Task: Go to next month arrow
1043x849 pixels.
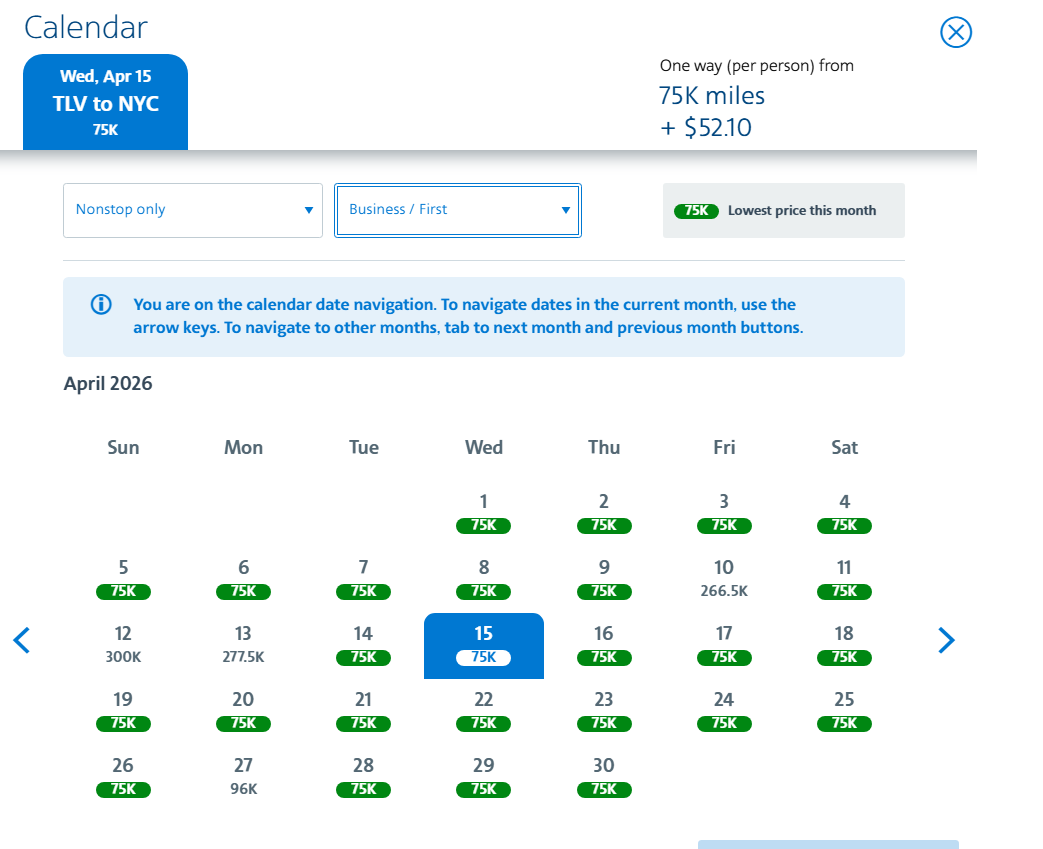Action: click(946, 640)
